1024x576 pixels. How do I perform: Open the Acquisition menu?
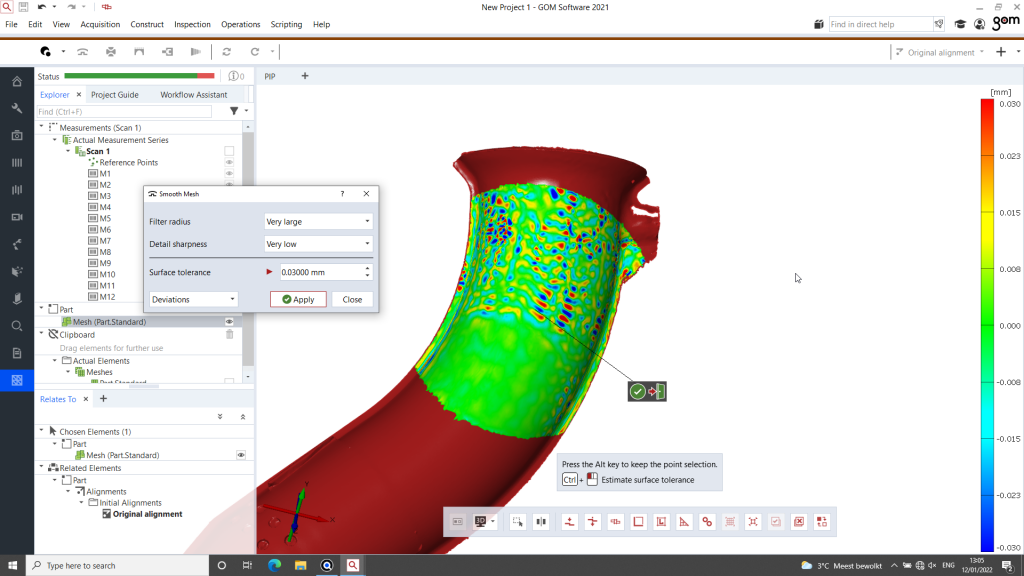point(100,24)
